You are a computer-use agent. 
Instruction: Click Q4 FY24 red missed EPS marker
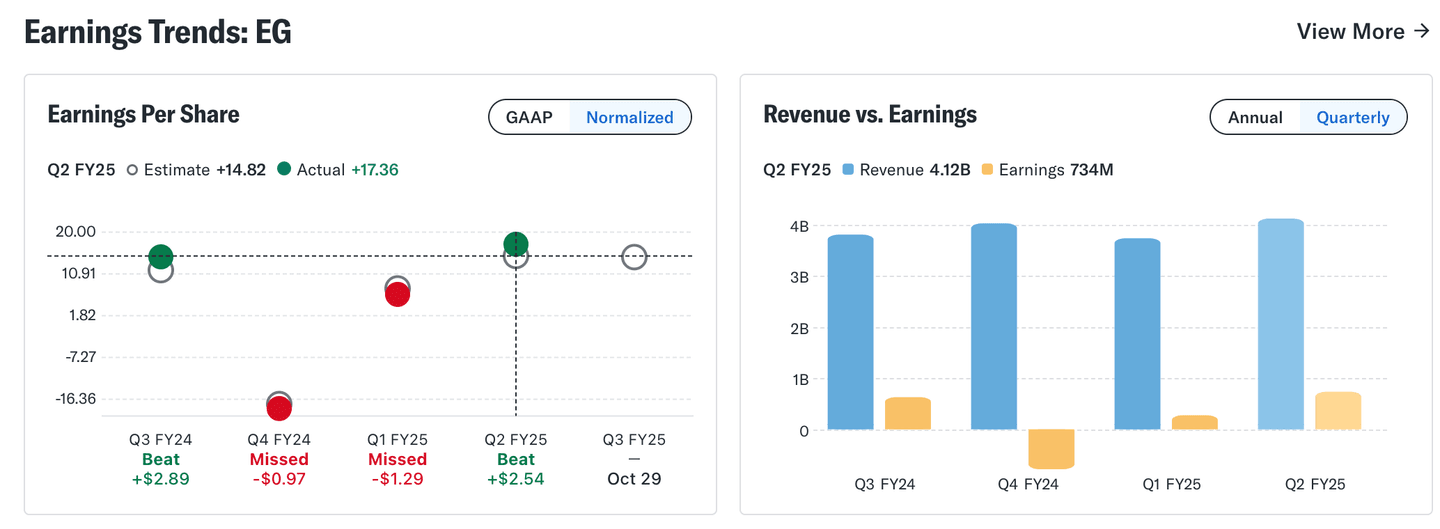click(279, 408)
